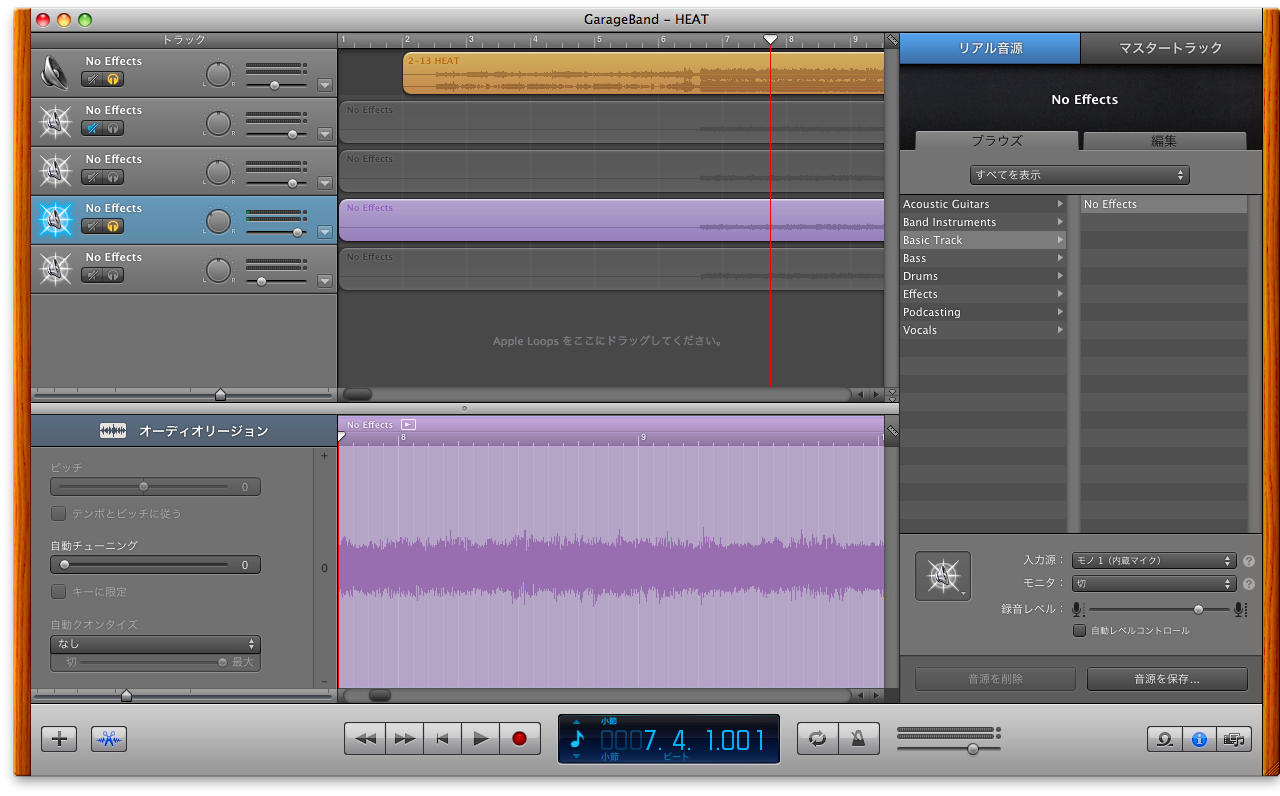Click the playhead marker on the timeline ruler

click(770, 39)
